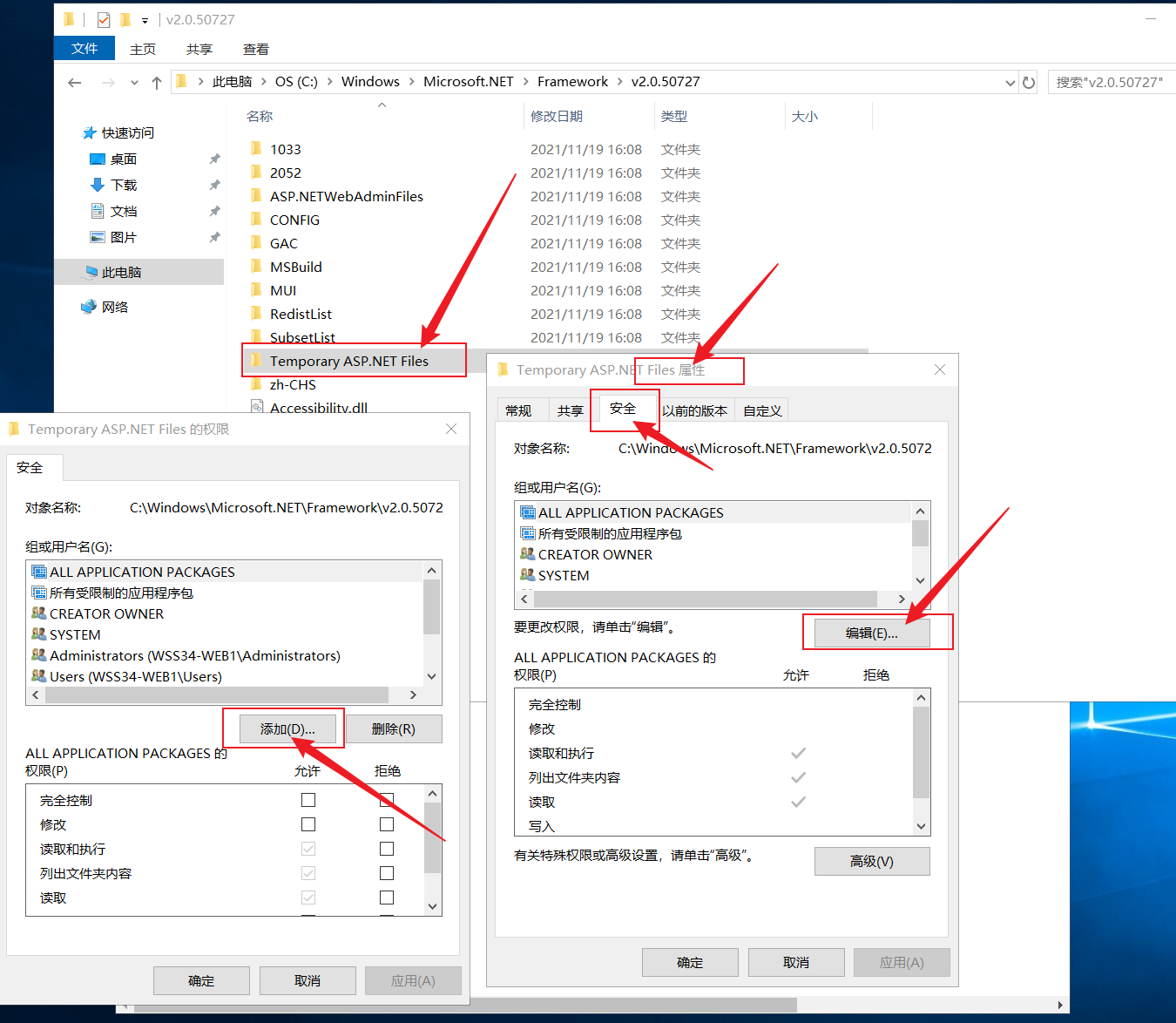
Task: Open the File (文件) ribbon tab
Action: point(84,49)
